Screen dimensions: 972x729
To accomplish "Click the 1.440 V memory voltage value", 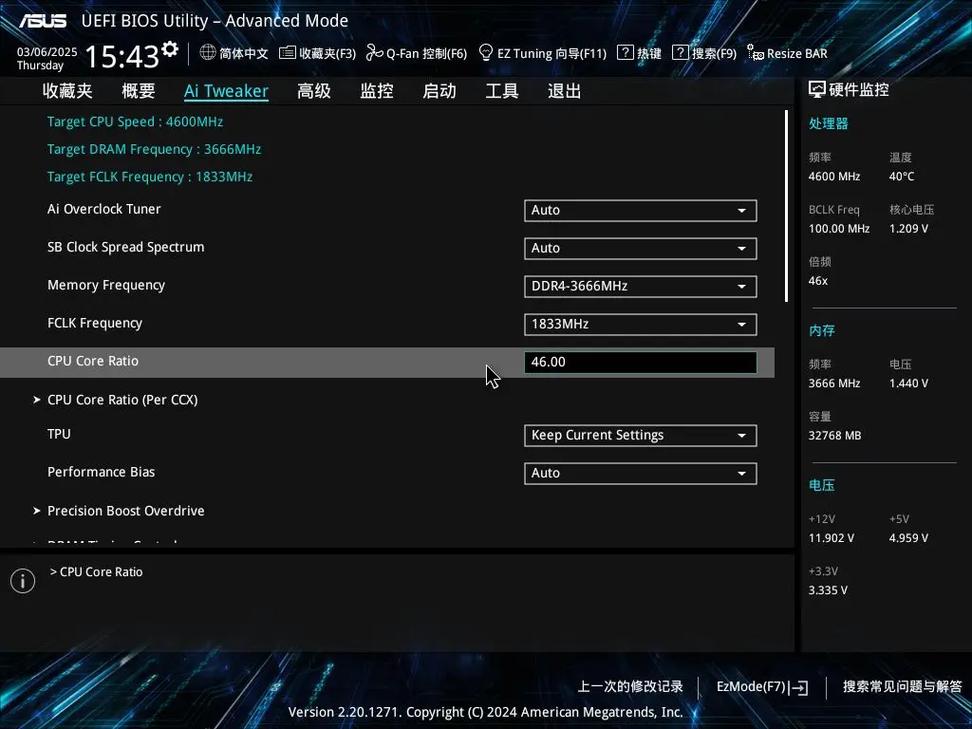I will (909, 384).
